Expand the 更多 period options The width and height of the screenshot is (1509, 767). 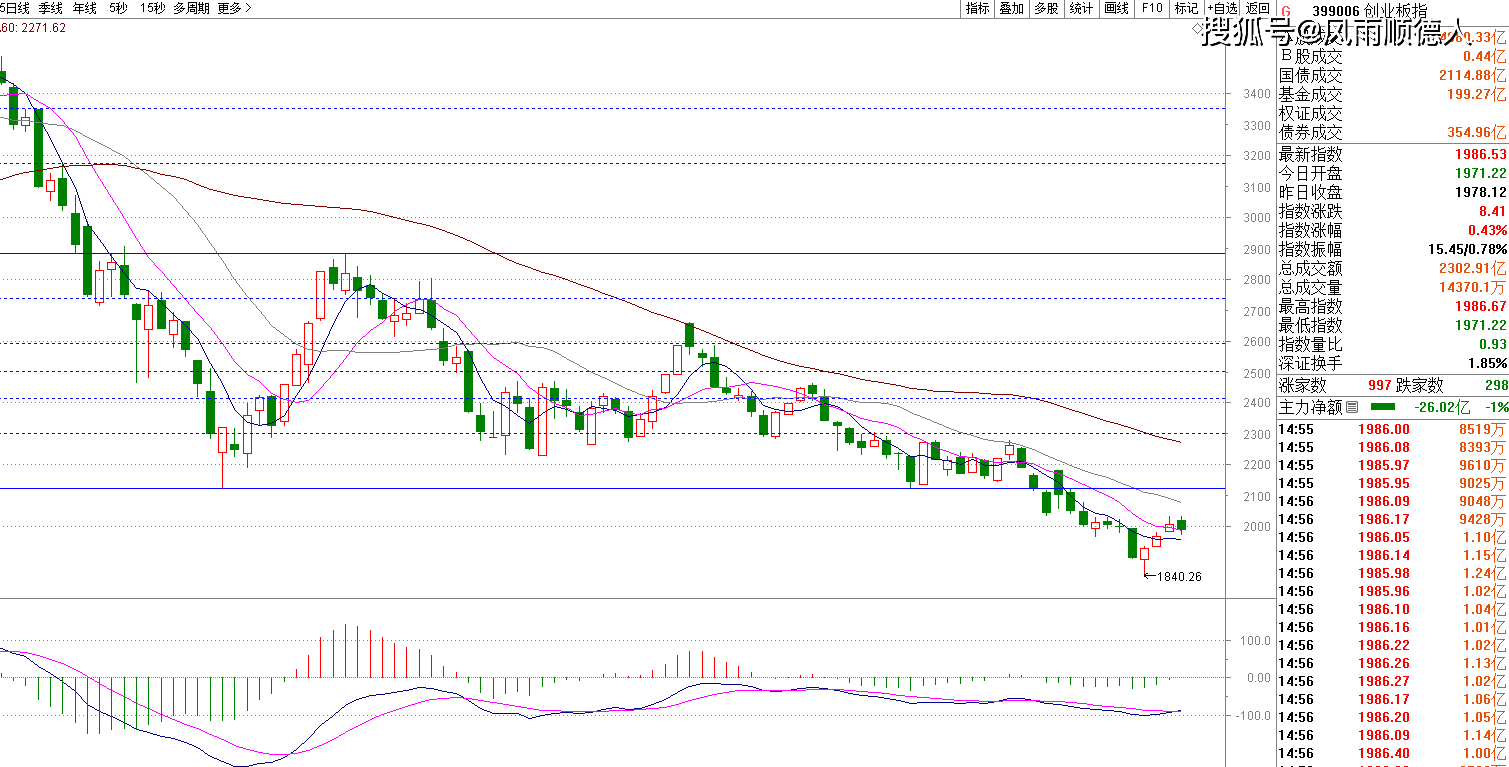point(233,8)
